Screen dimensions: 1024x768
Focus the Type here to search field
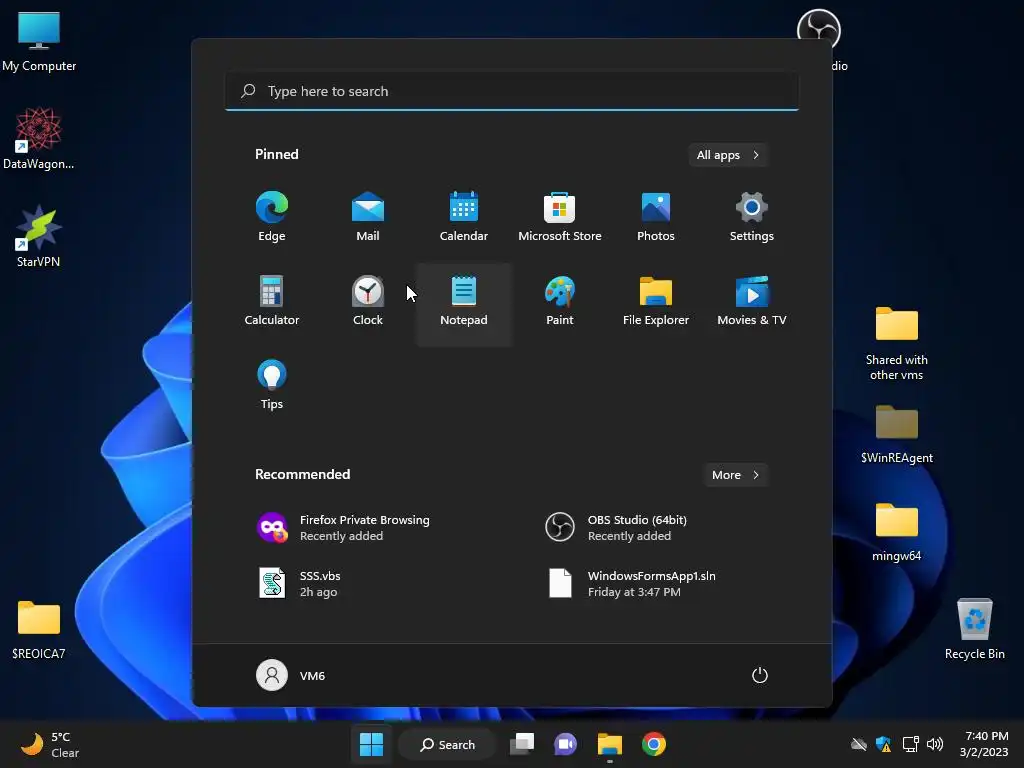click(x=512, y=91)
